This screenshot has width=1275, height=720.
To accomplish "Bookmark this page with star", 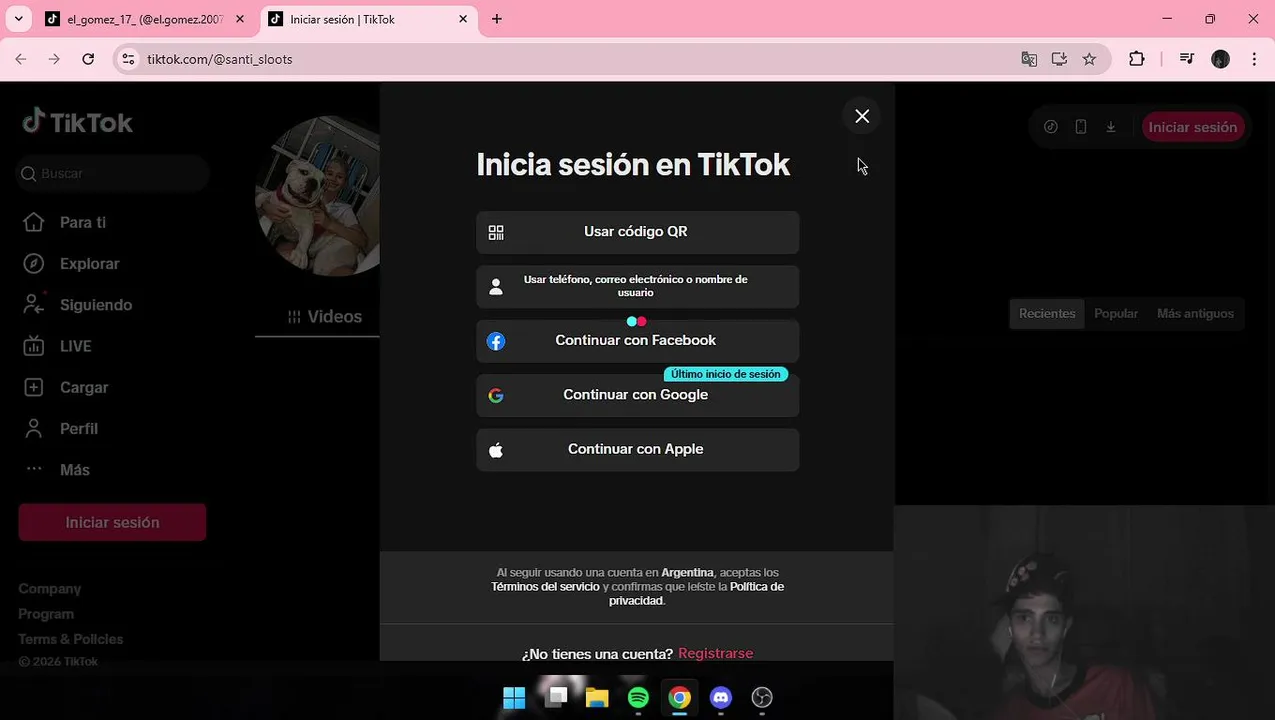I will [1089, 59].
